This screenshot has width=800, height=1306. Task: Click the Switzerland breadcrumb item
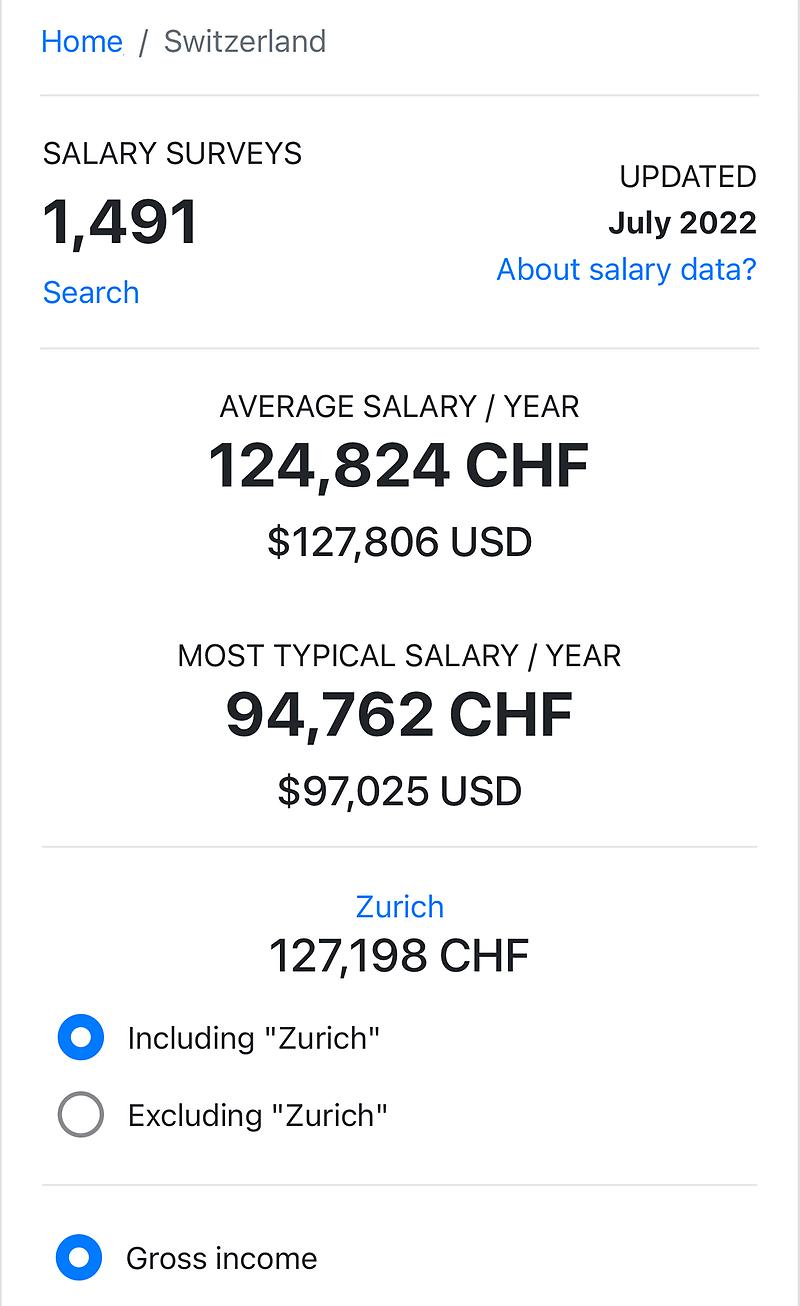click(245, 42)
